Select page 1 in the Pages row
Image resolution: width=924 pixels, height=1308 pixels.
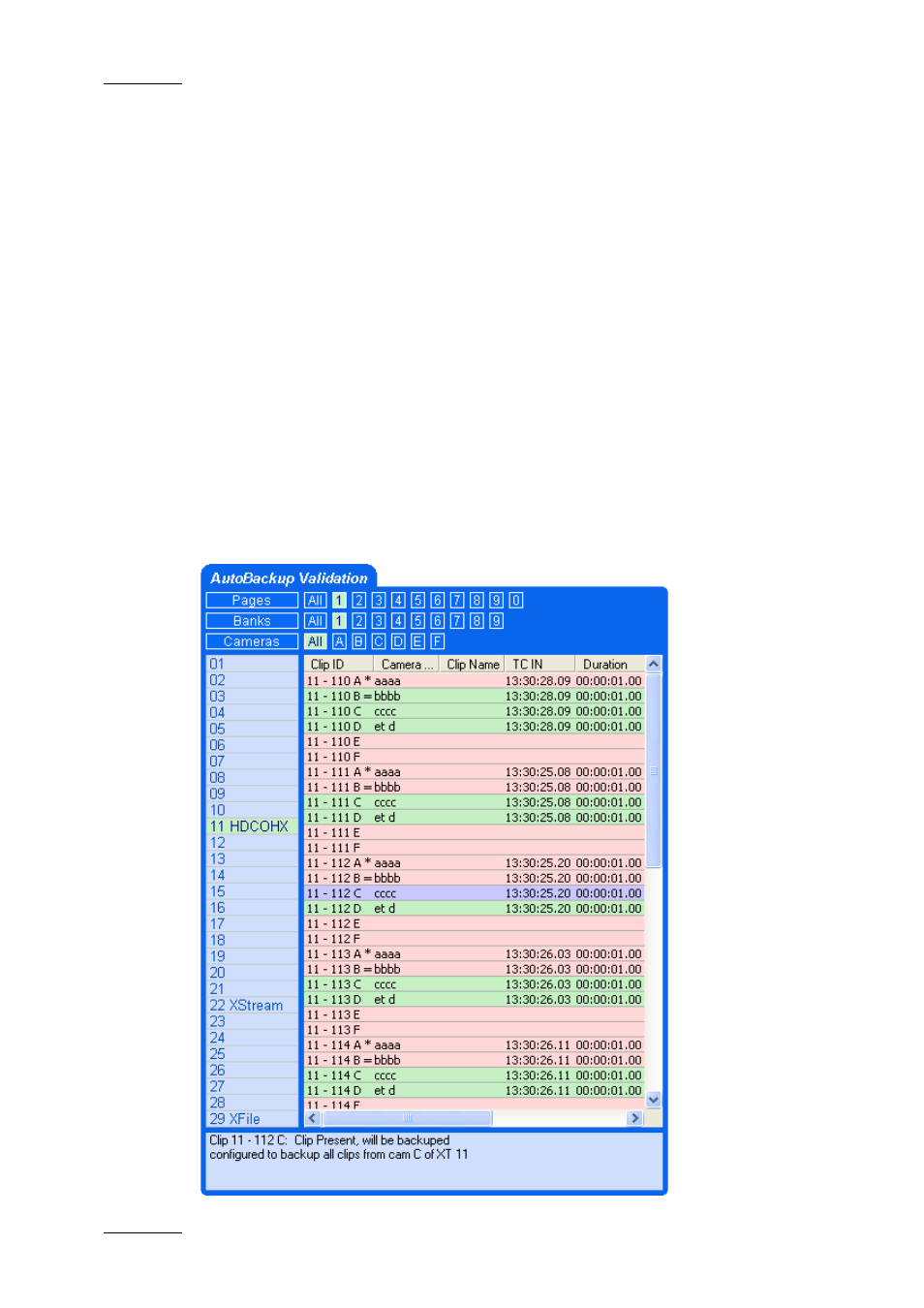[339, 601]
